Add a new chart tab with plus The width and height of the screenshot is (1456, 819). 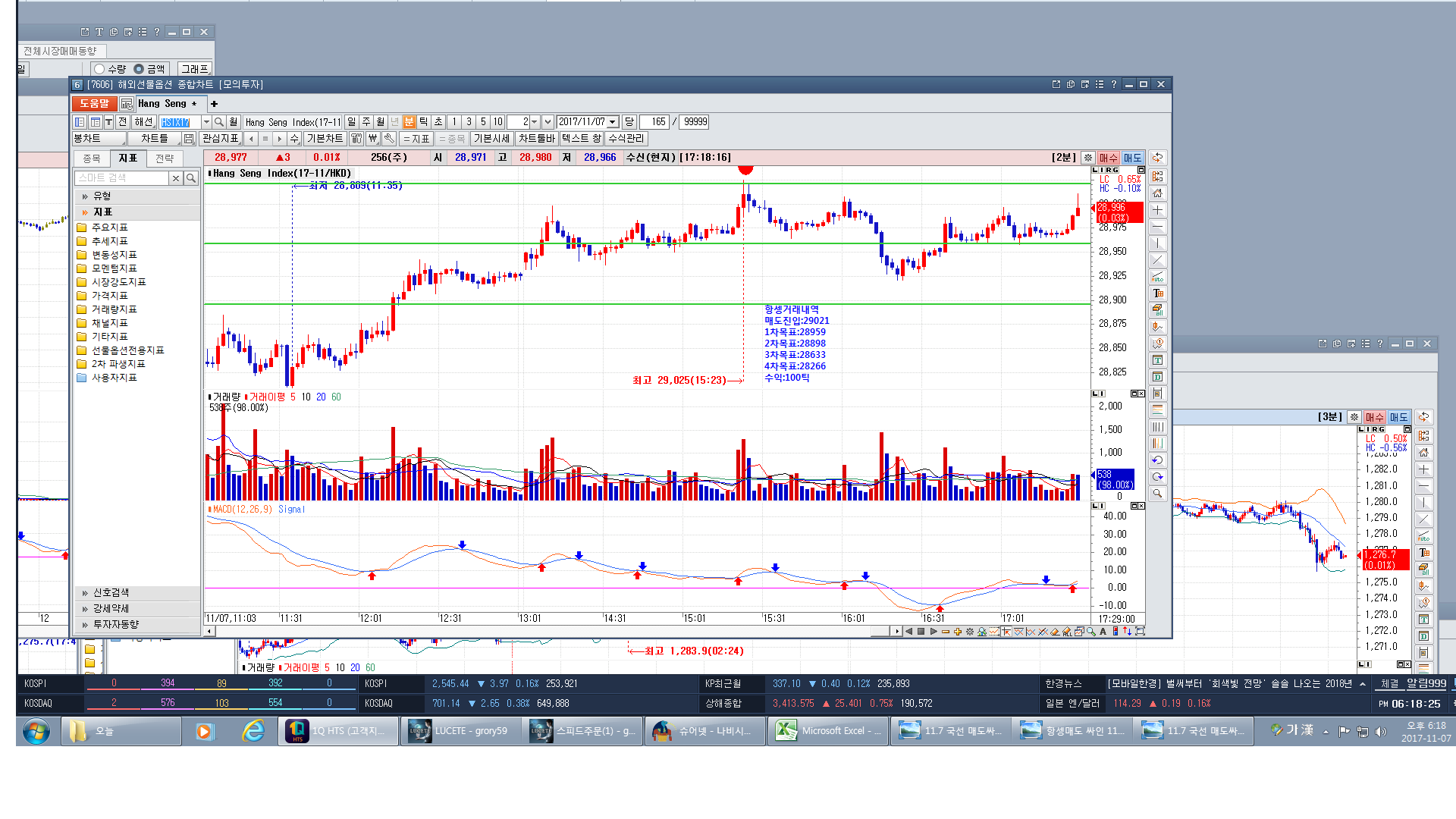tap(214, 104)
